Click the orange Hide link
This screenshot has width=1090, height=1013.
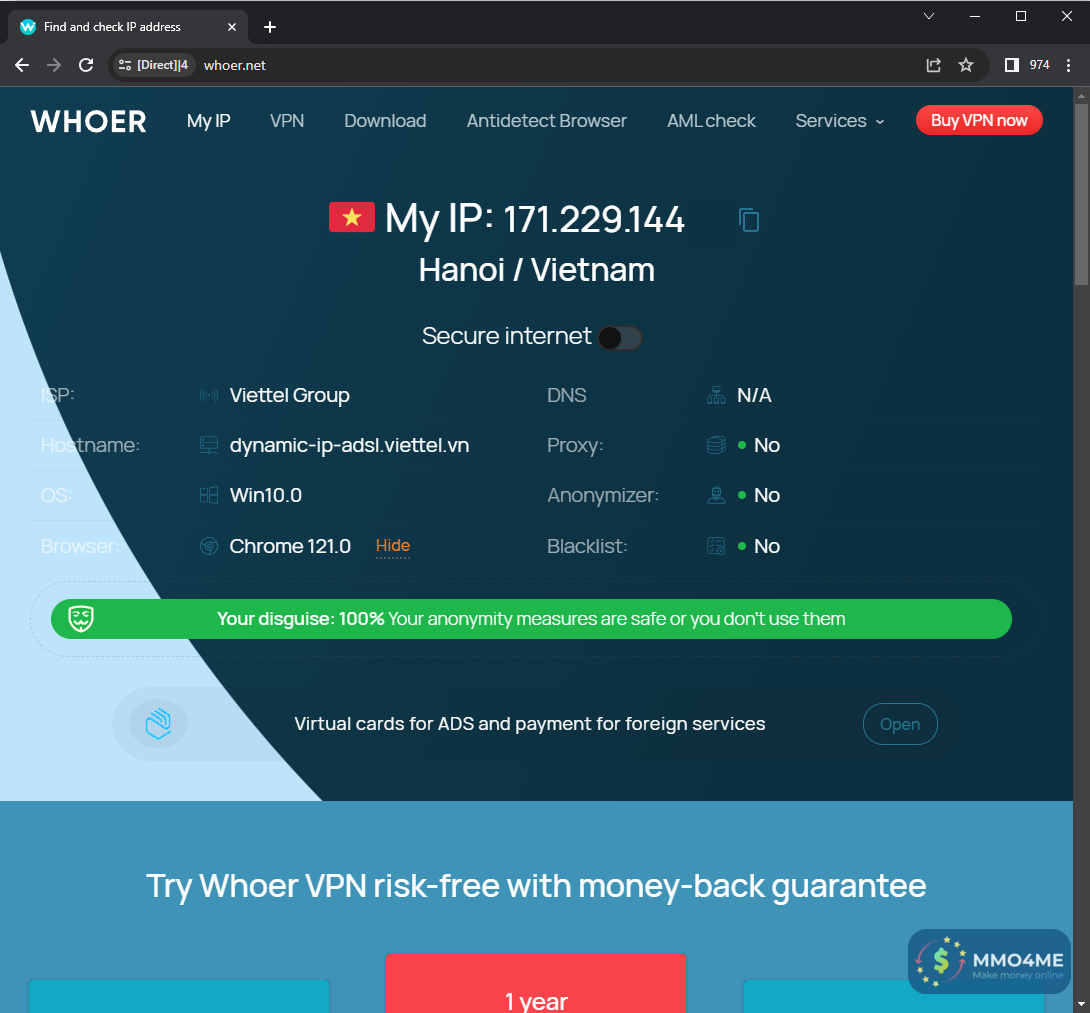(393, 546)
